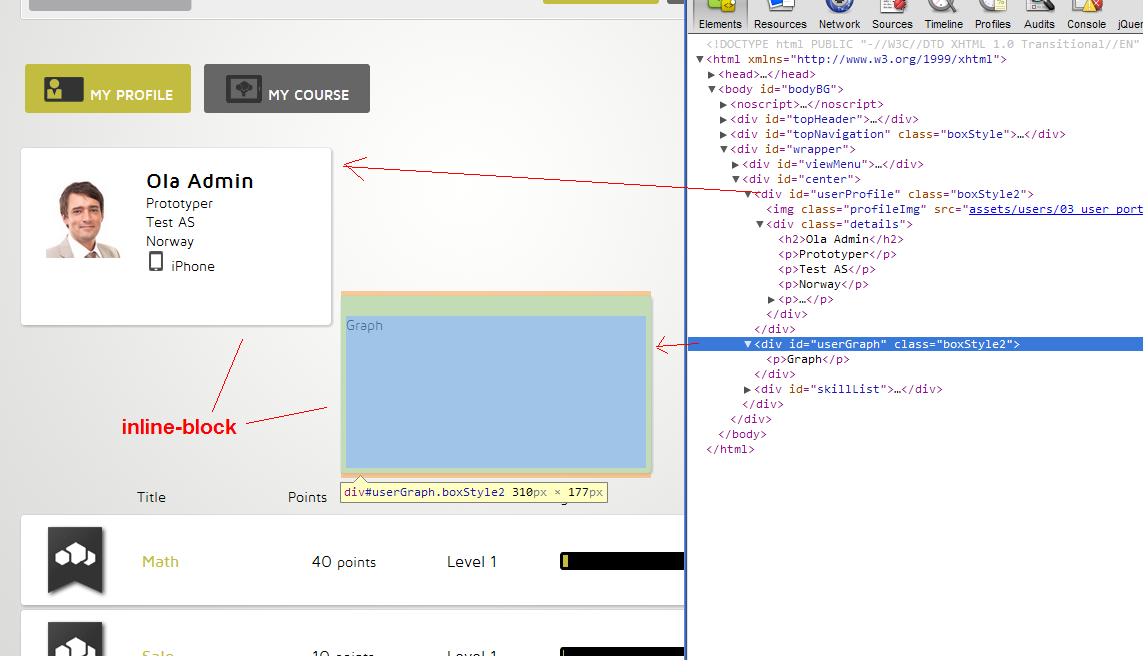This screenshot has height=660, width=1143.
Task: Click the Math progress bar
Action: (622, 561)
